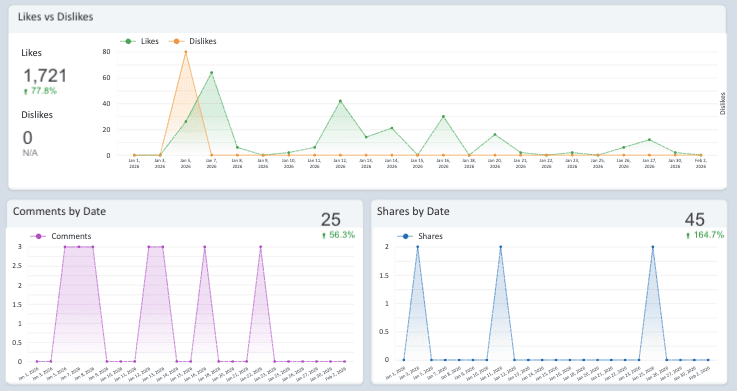737x391 pixels.
Task: Click the 164.7% shares change value
Action: point(709,235)
